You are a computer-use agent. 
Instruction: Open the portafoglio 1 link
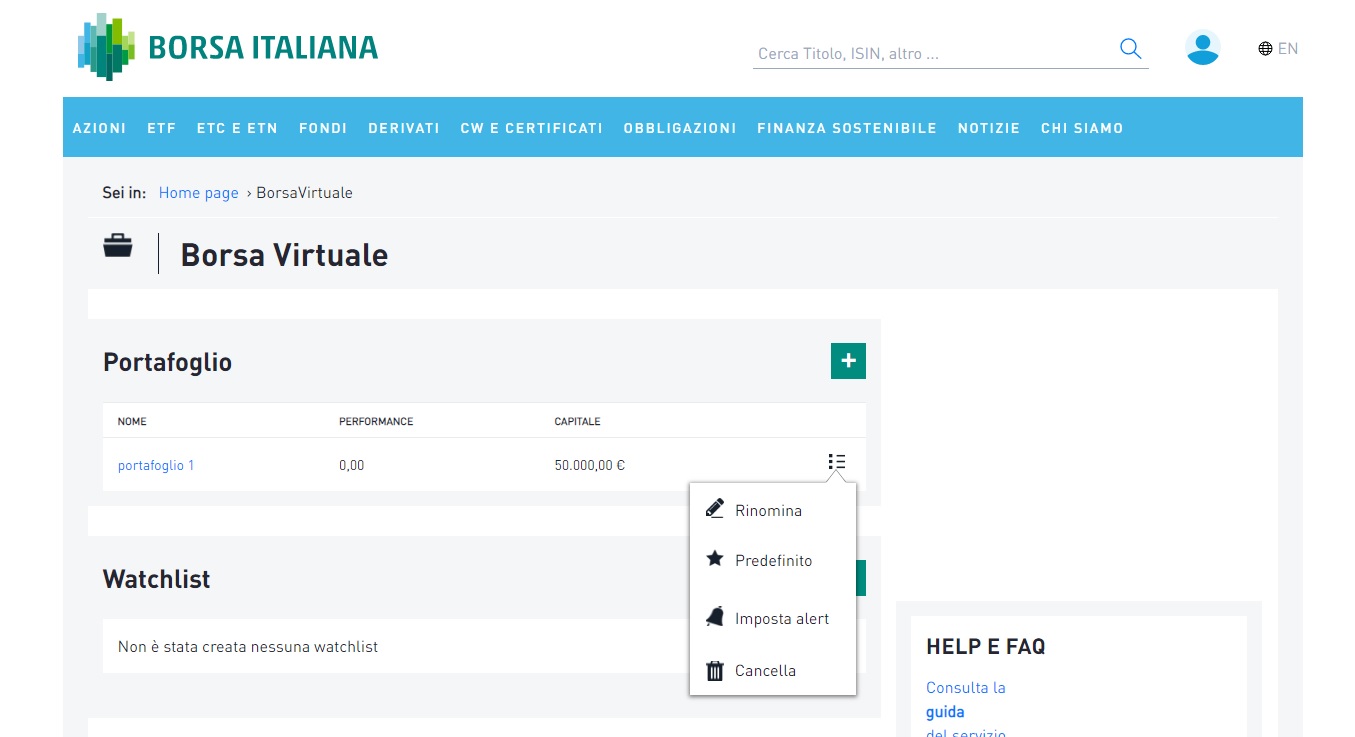(x=156, y=465)
